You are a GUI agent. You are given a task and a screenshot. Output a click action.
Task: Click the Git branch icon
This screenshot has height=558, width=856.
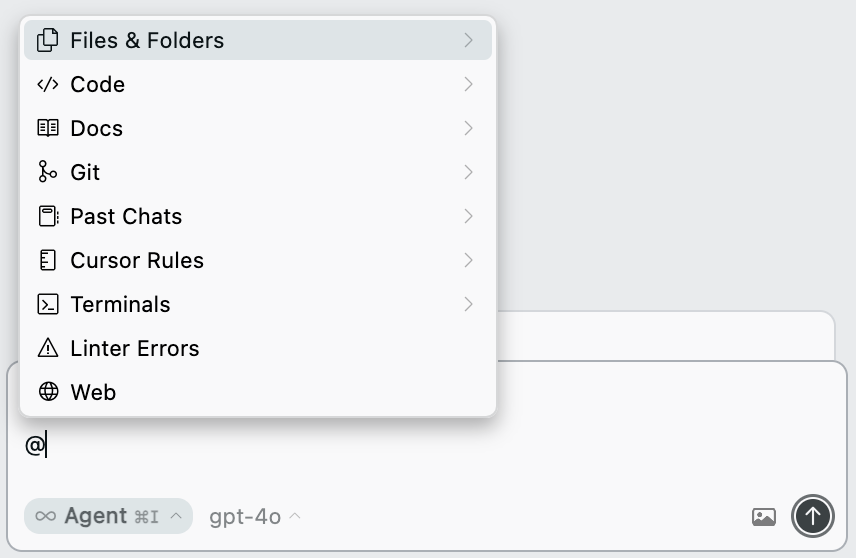pyautogui.click(x=47, y=173)
